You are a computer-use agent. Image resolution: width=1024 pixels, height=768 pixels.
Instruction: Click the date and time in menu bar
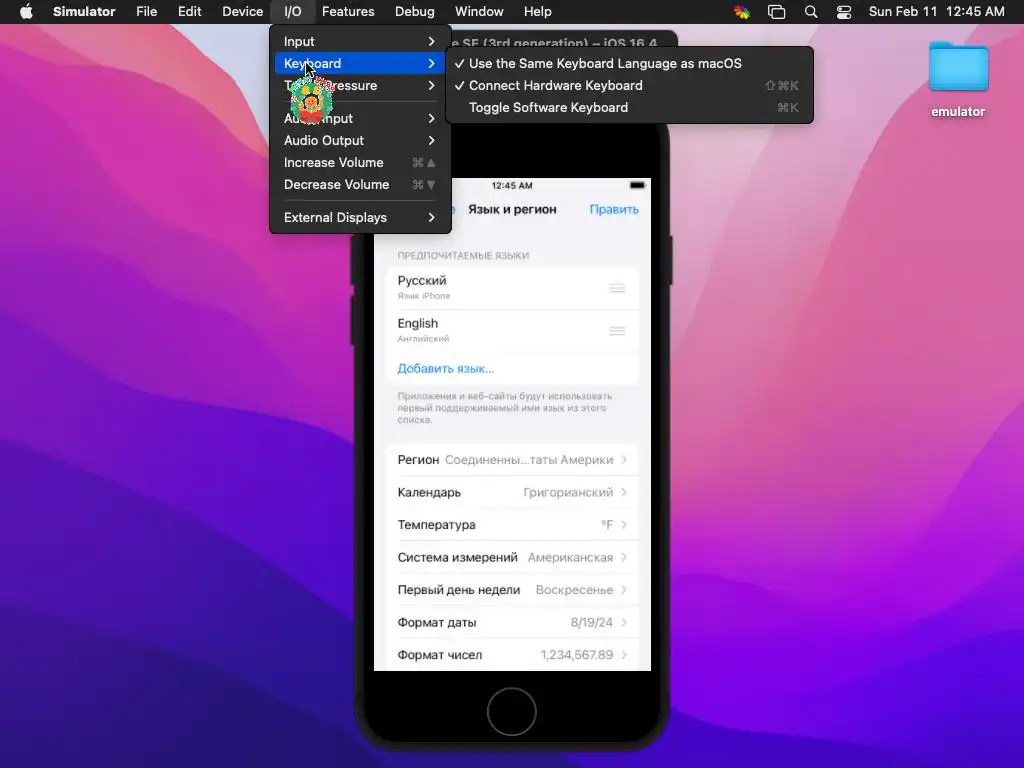936,11
